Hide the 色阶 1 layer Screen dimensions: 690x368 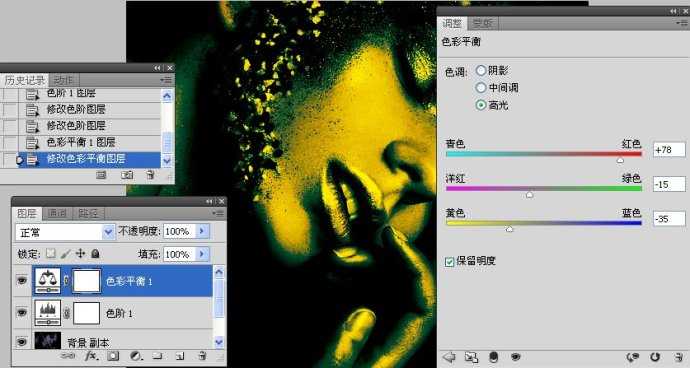22,313
